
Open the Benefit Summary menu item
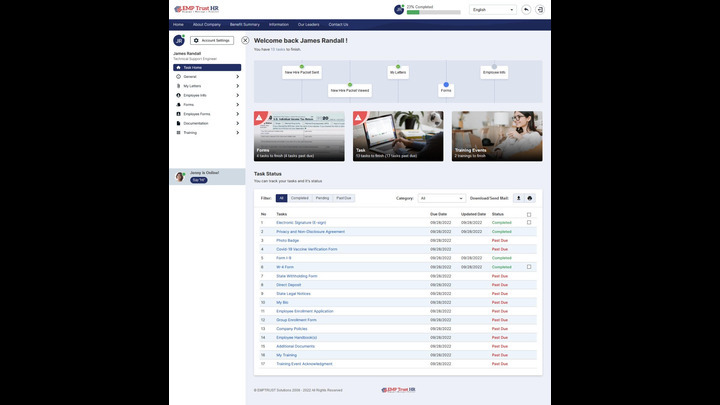244,24
